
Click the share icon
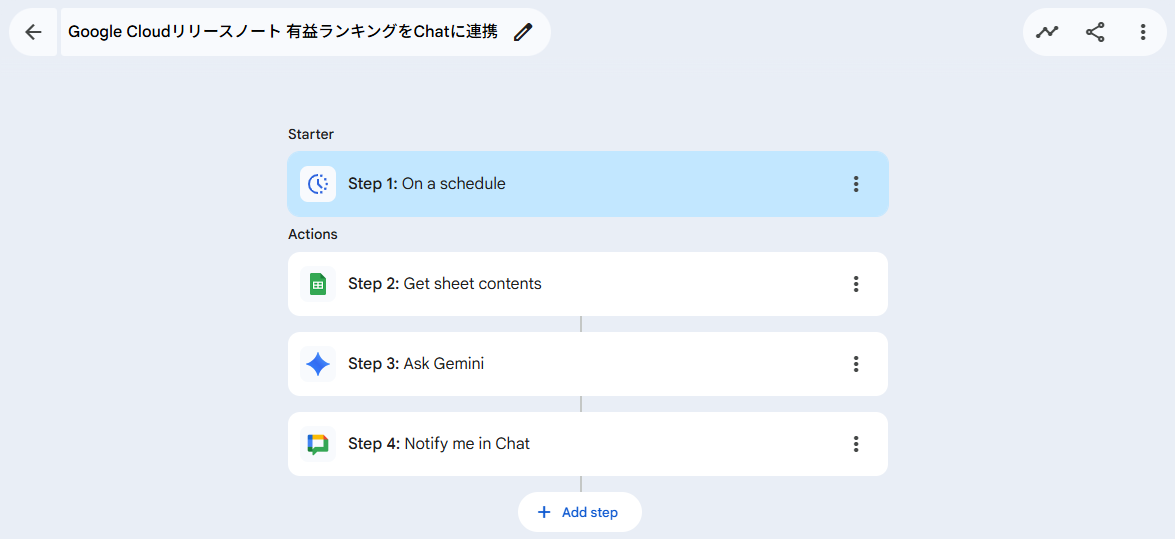coord(1095,32)
